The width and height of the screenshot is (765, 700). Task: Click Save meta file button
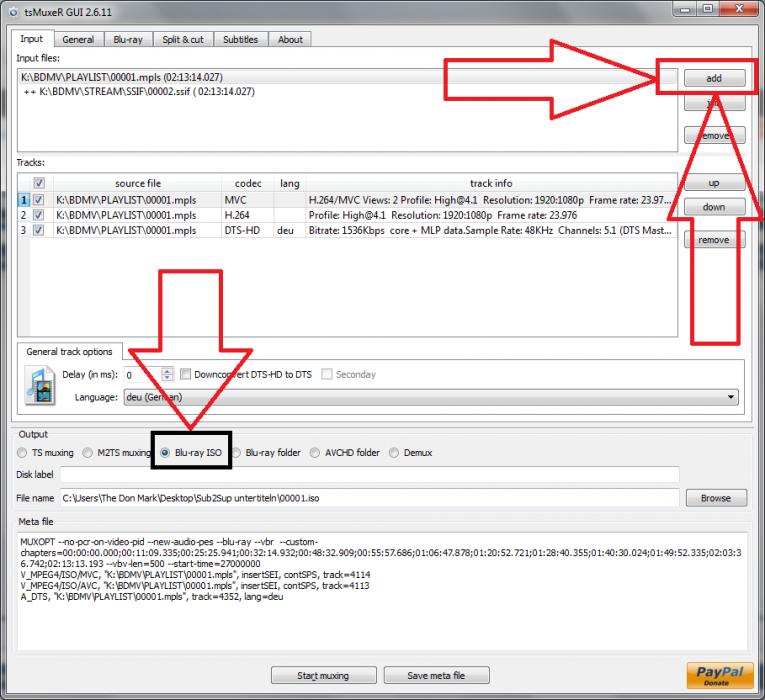pos(436,676)
